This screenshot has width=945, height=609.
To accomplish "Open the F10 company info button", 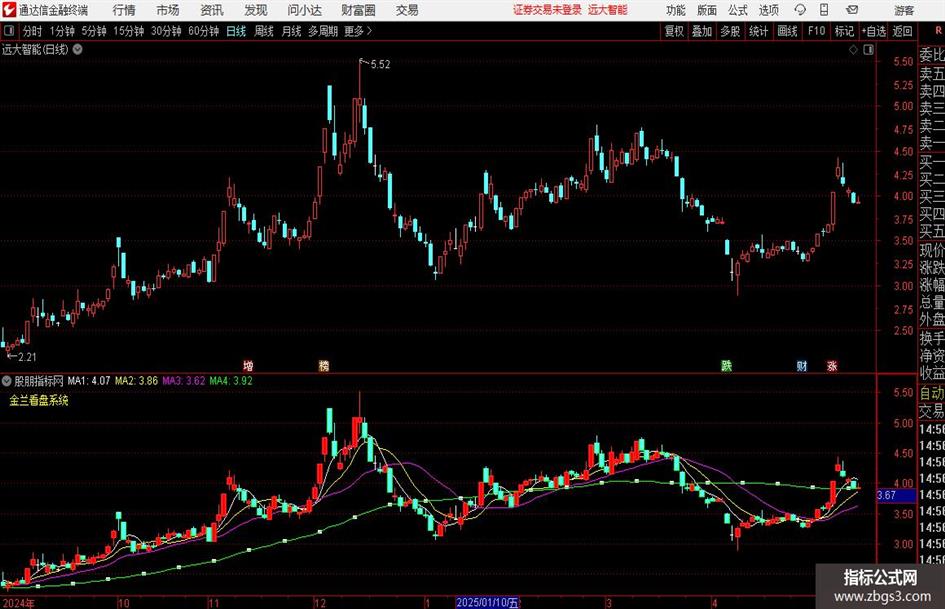I will pos(816,31).
